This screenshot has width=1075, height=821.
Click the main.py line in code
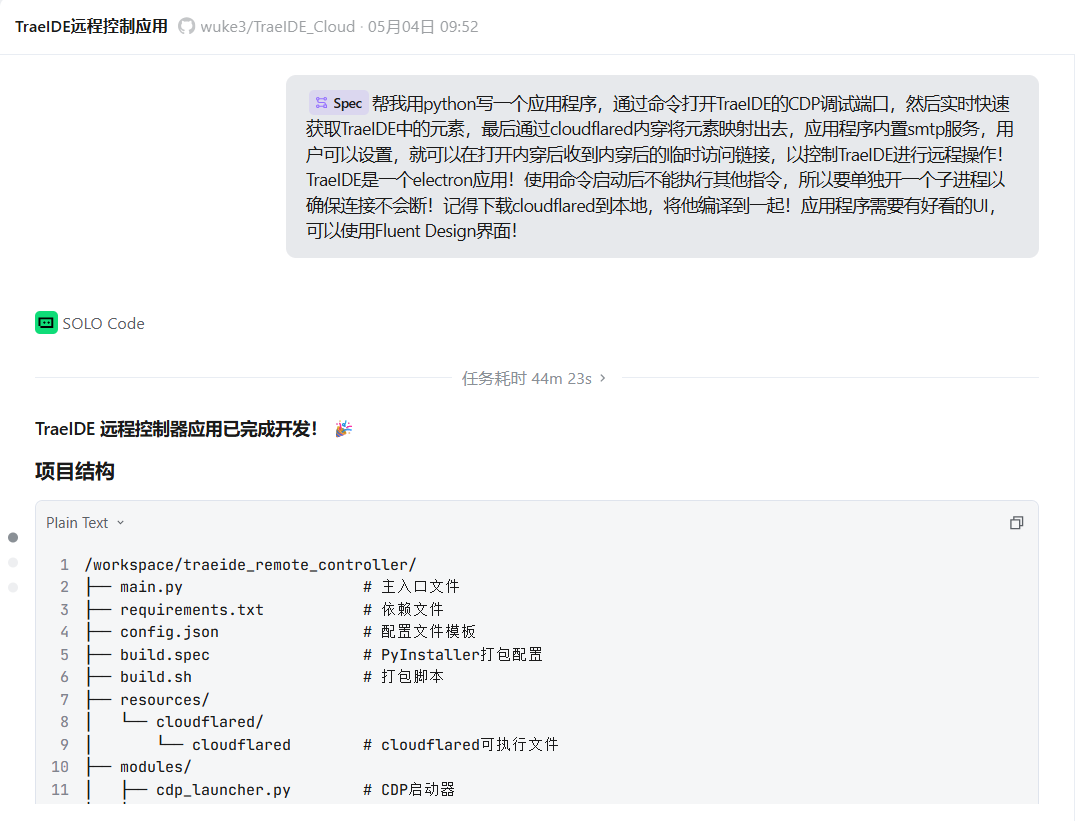coord(151,587)
